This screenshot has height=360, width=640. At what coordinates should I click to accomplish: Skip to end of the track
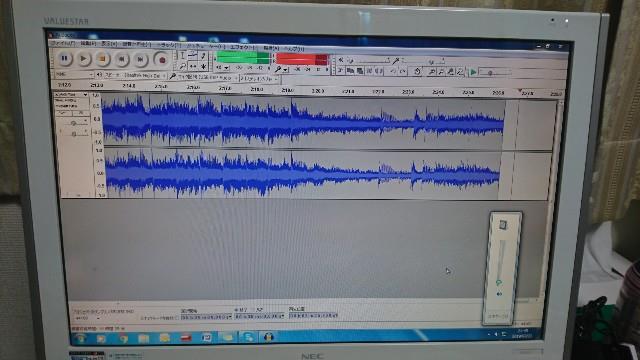[141, 60]
